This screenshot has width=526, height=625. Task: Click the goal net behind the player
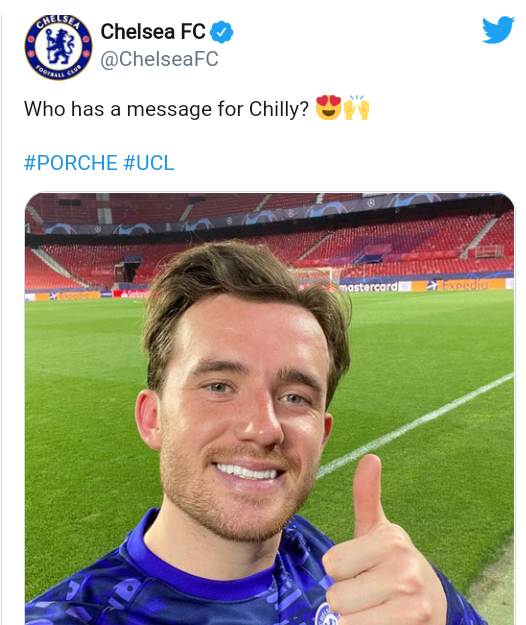(x=317, y=277)
